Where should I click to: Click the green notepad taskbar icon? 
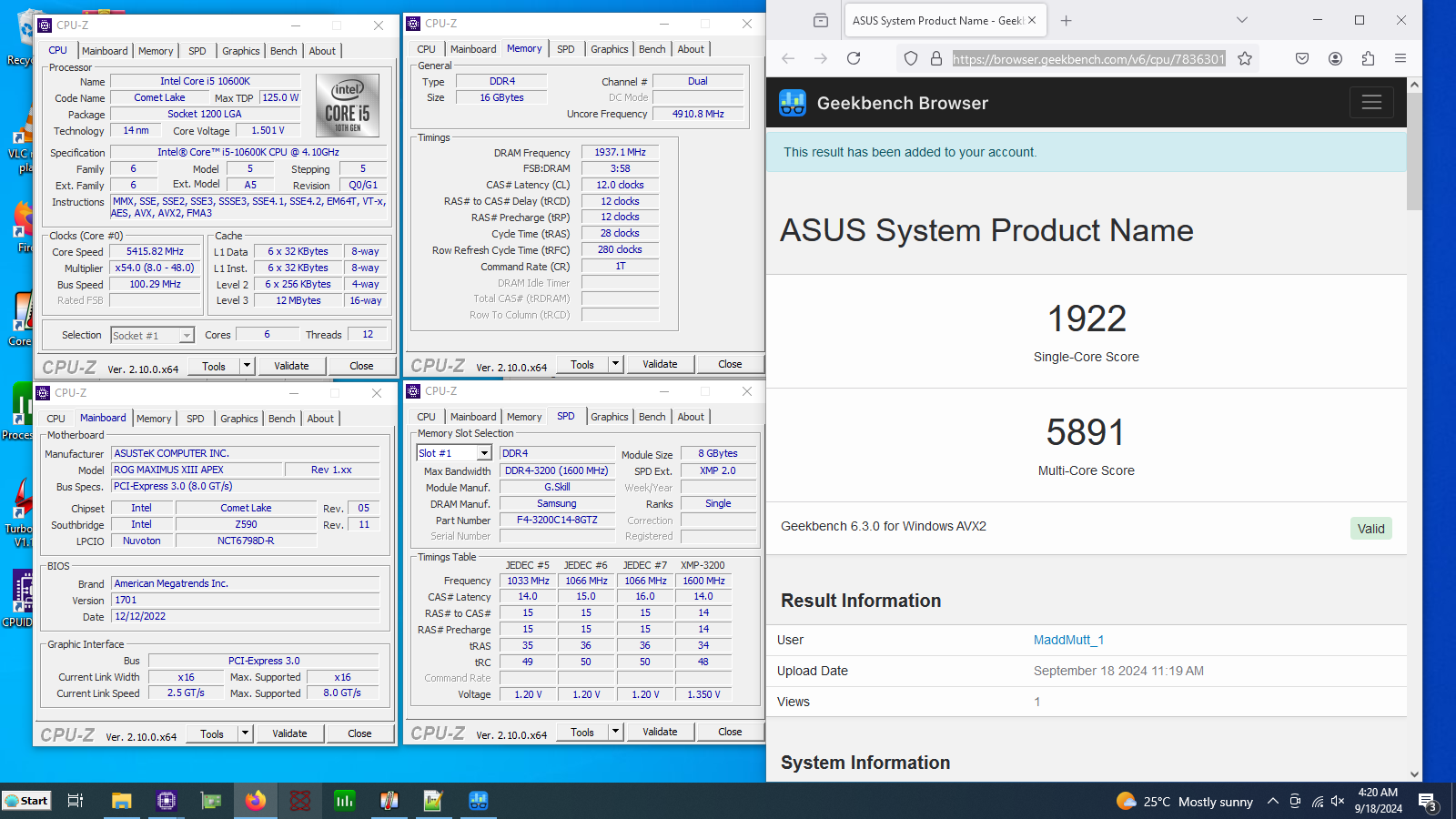[433, 801]
